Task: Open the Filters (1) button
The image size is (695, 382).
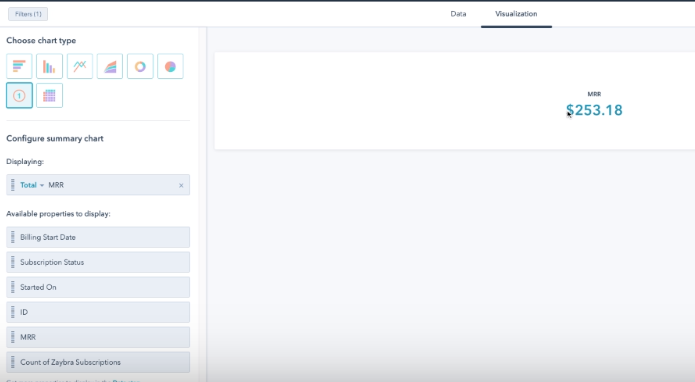Action: pyautogui.click(x=28, y=14)
